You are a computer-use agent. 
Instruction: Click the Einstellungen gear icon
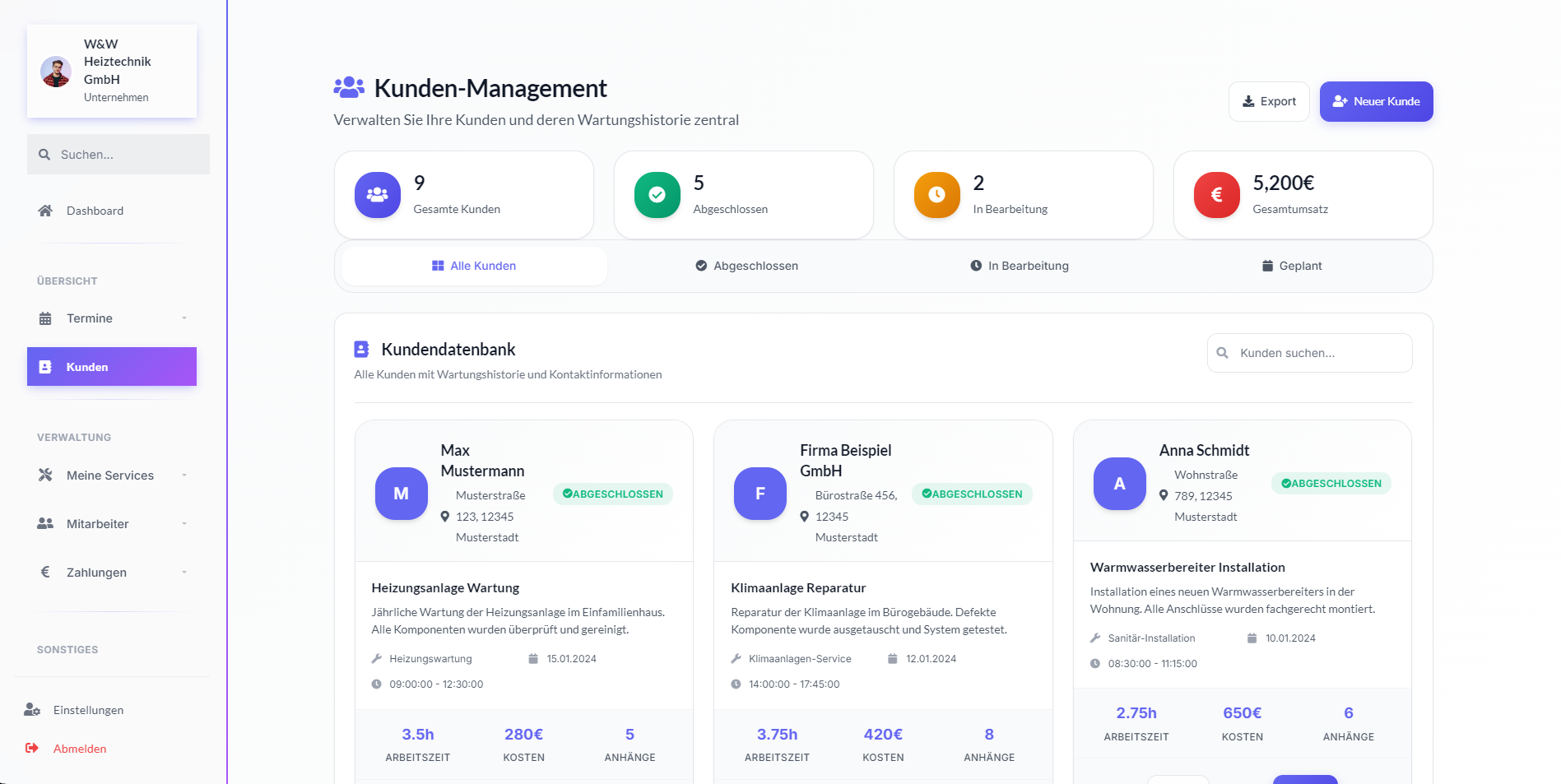[x=33, y=709]
